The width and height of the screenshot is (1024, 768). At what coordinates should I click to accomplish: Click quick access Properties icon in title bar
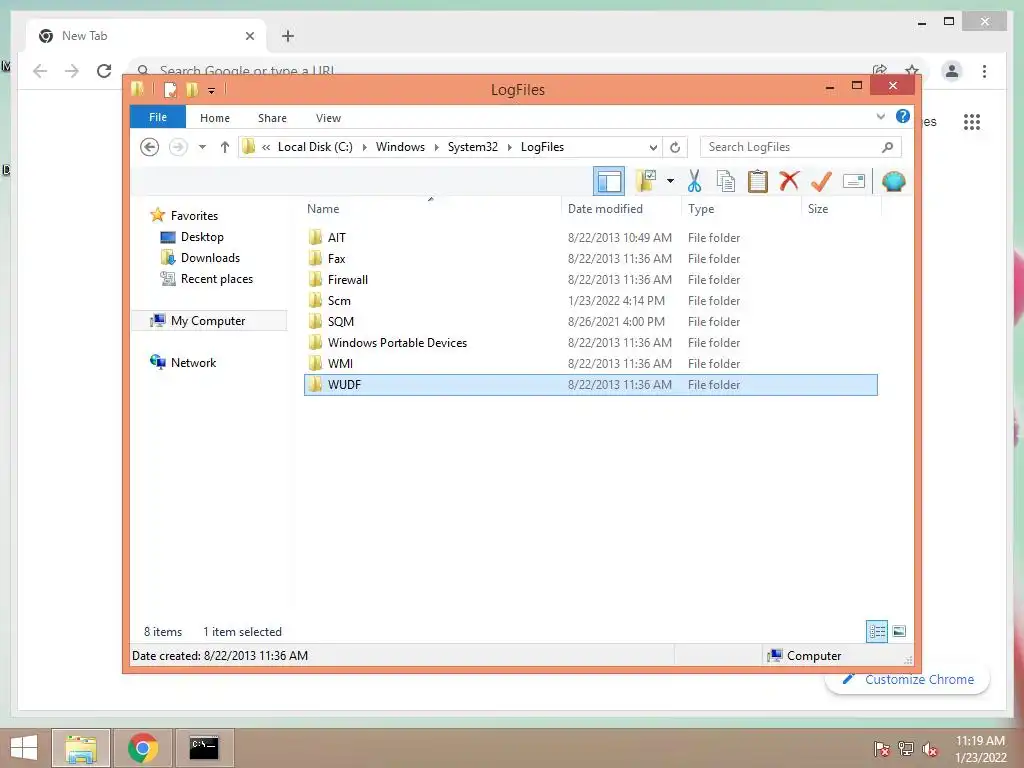[x=170, y=89]
